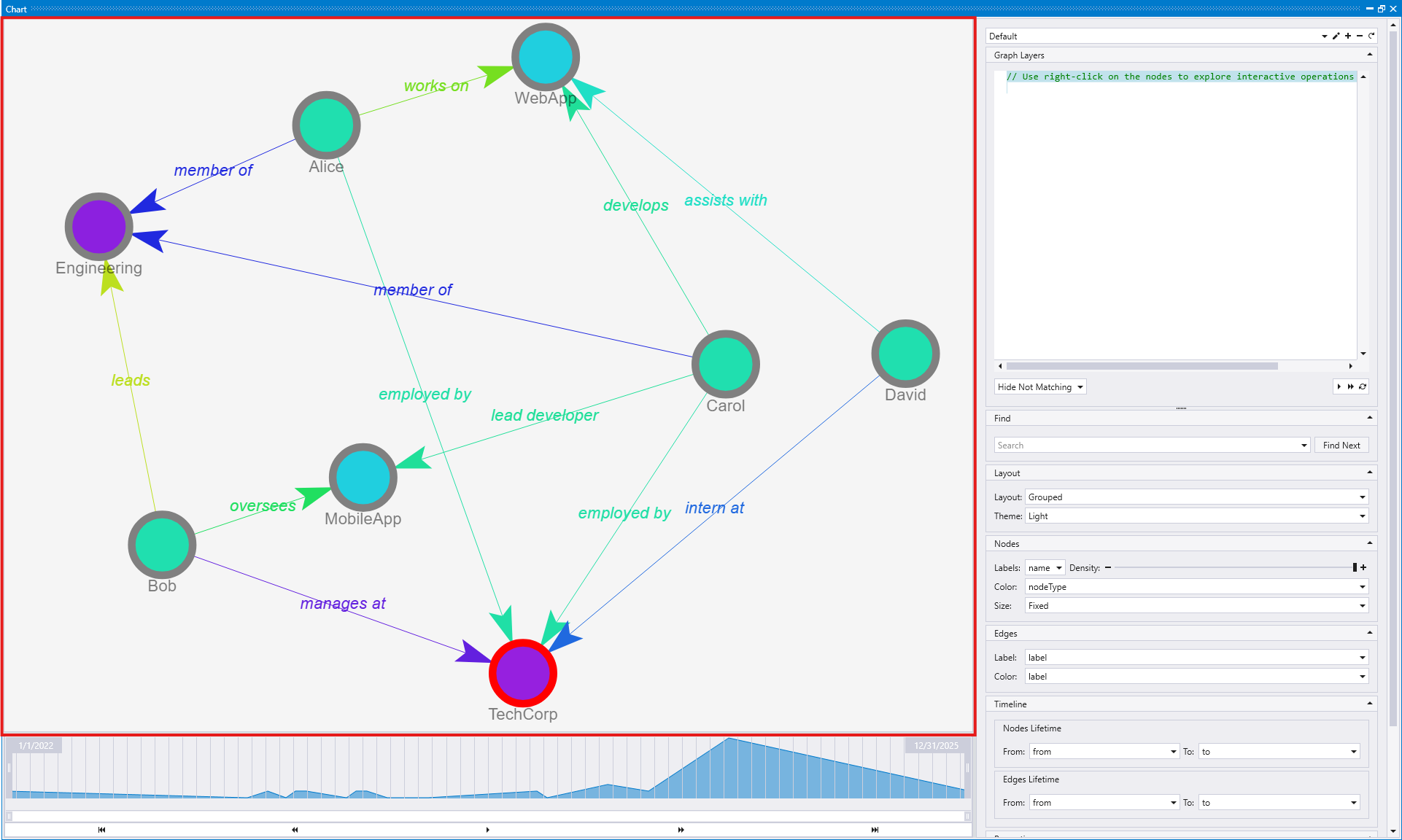Image resolution: width=1402 pixels, height=840 pixels.
Task: Collapse the Graph Layers section
Action: pos(1369,55)
